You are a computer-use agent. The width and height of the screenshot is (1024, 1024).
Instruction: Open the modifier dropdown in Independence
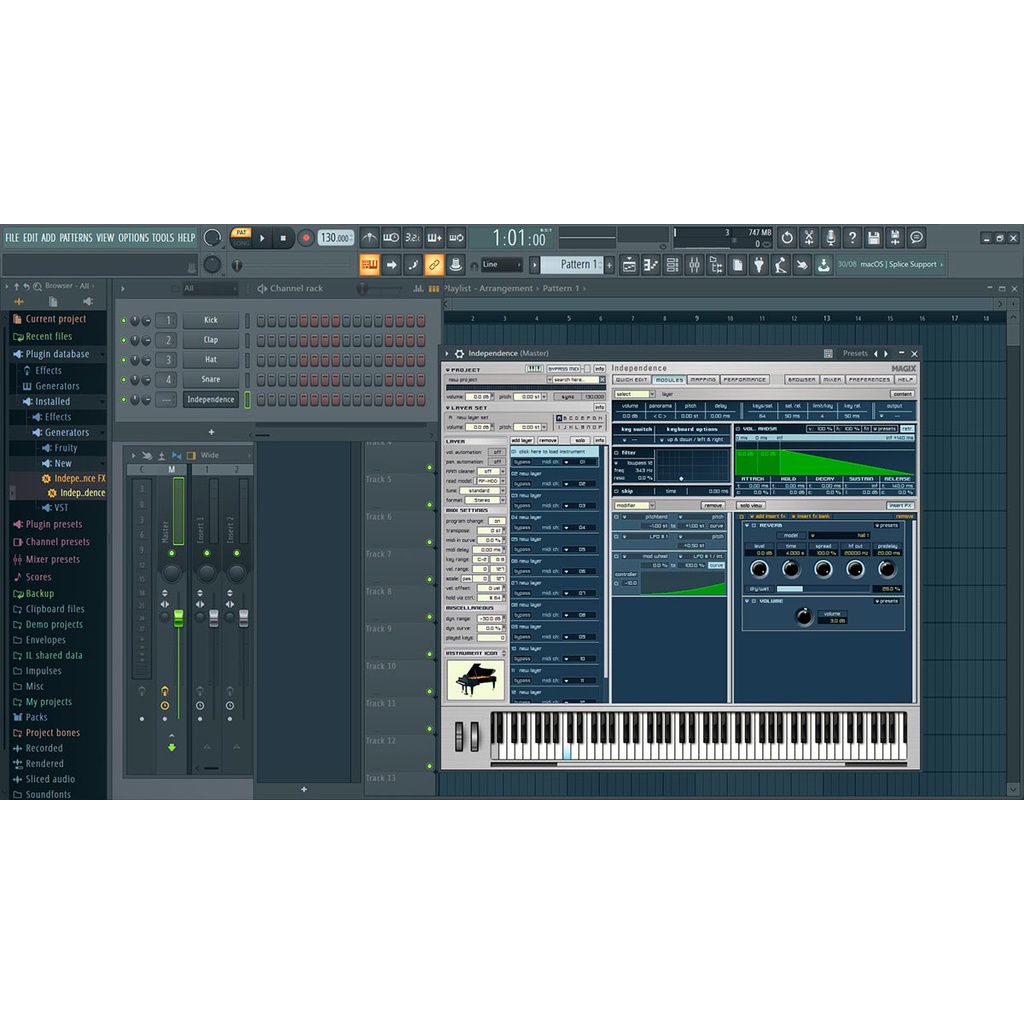(634, 505)
